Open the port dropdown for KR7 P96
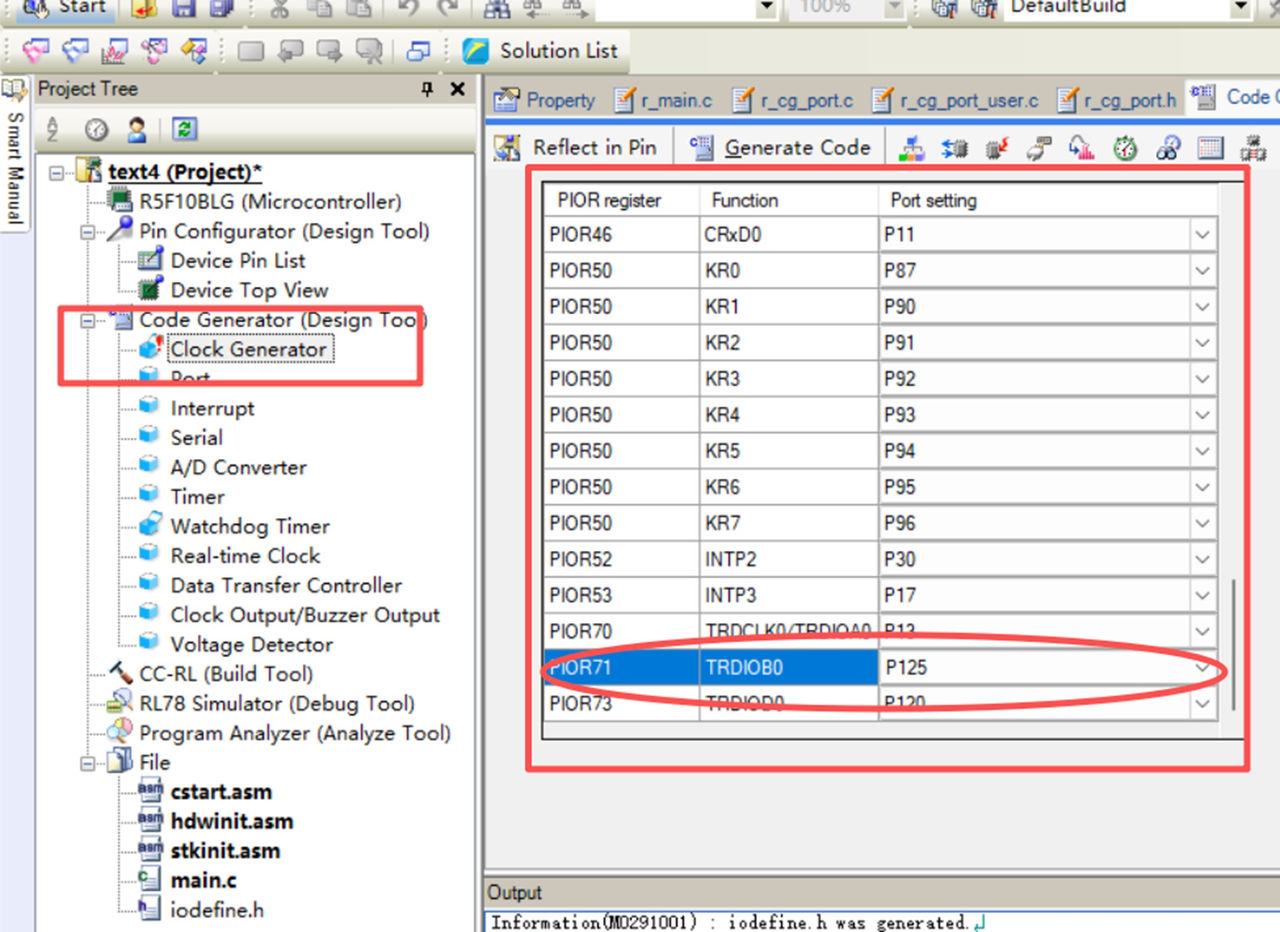This screenshot has height=932, width=1280. tap(1203, 523)
